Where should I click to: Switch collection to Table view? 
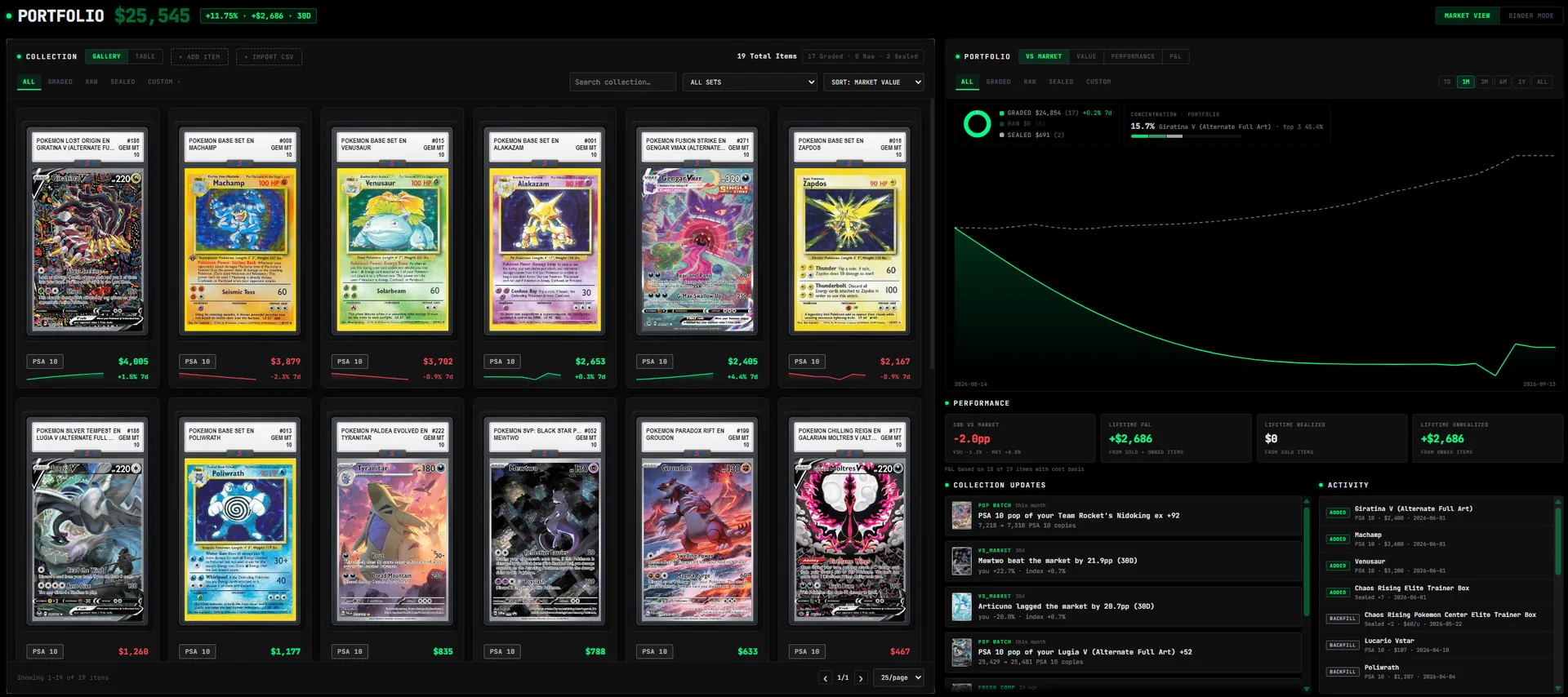click(x=145, y=56)
